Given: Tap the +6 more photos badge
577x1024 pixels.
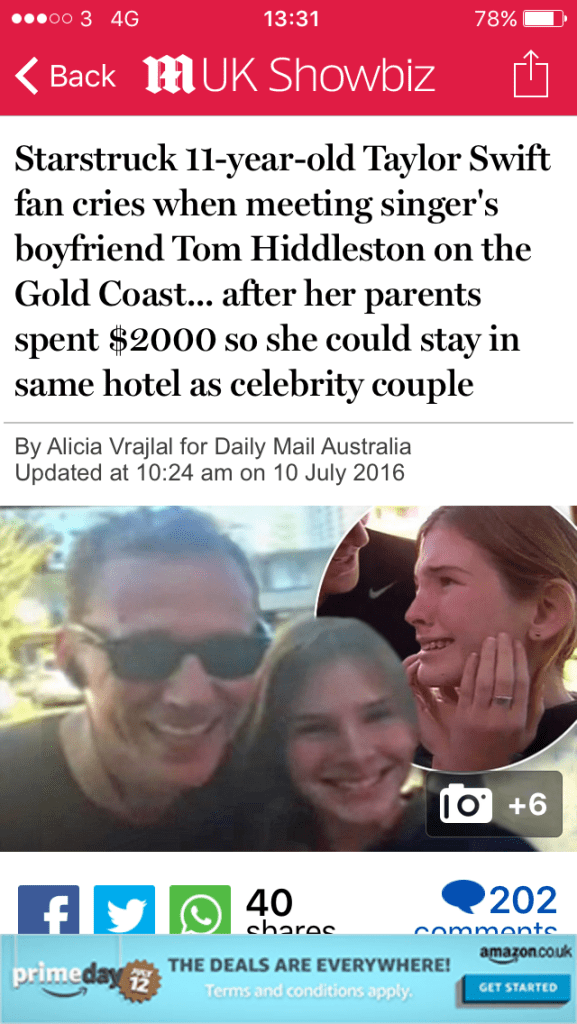Looking at the screenshot, I should [x=527, y=805].
